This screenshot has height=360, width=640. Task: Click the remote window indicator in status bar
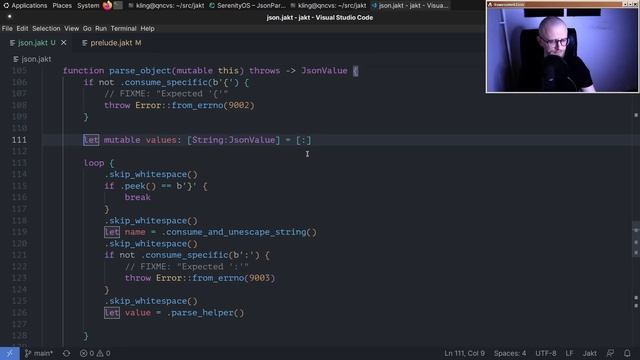point(9,353)
